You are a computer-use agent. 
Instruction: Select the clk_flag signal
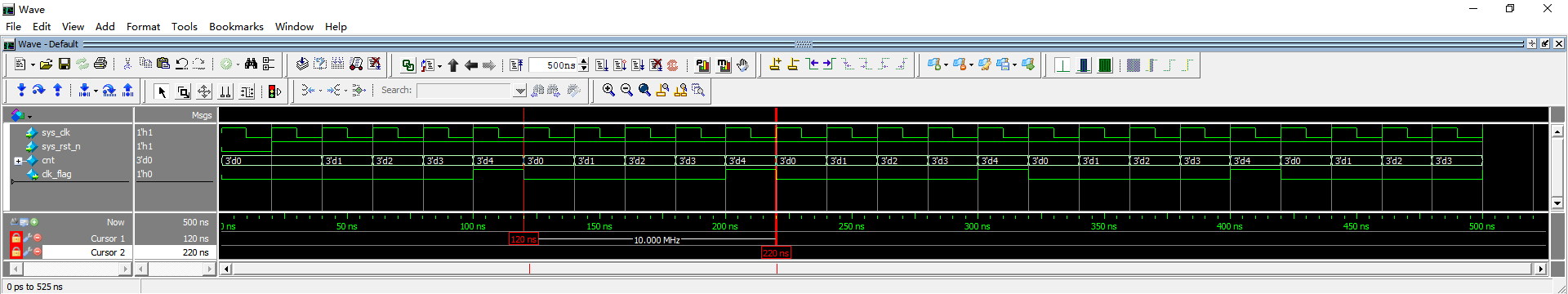pos(56,174)
